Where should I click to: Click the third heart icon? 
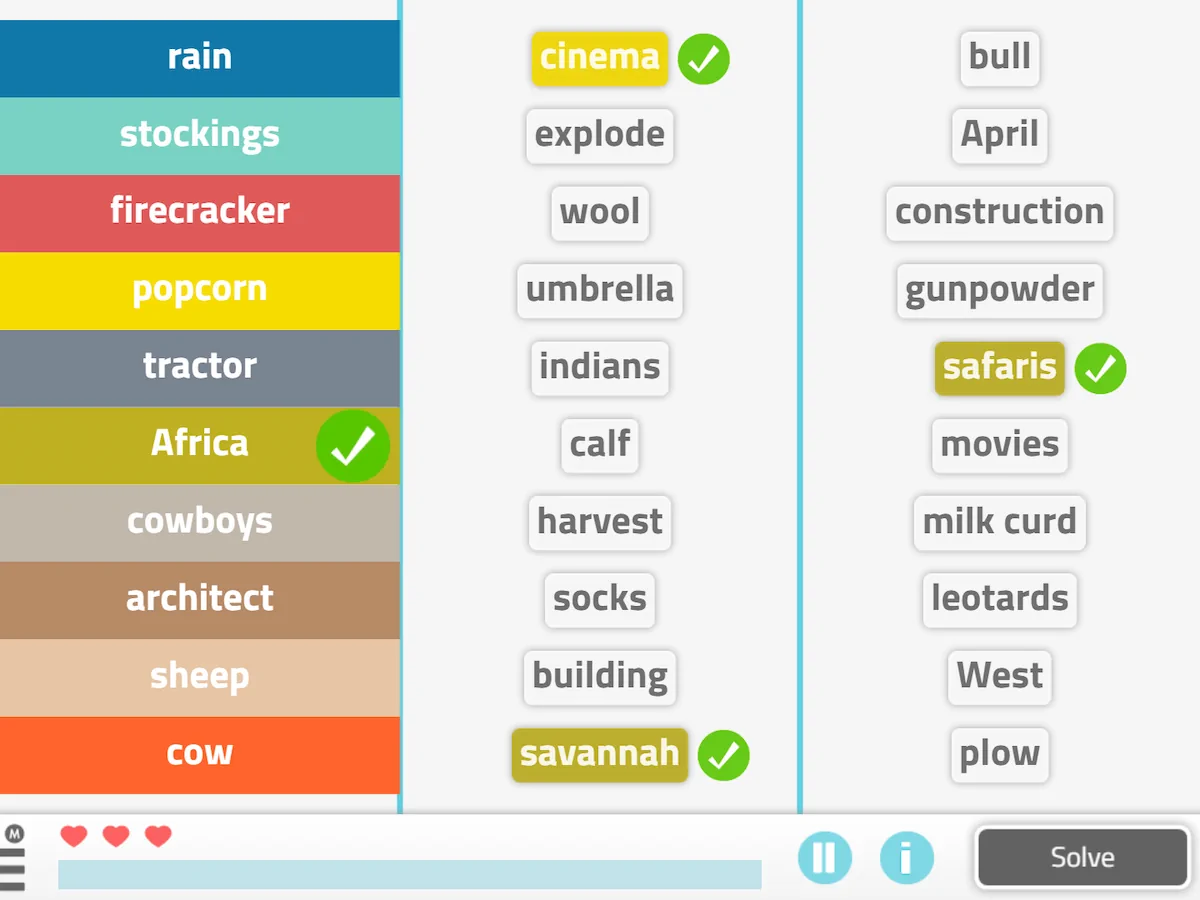click(158, 836)
